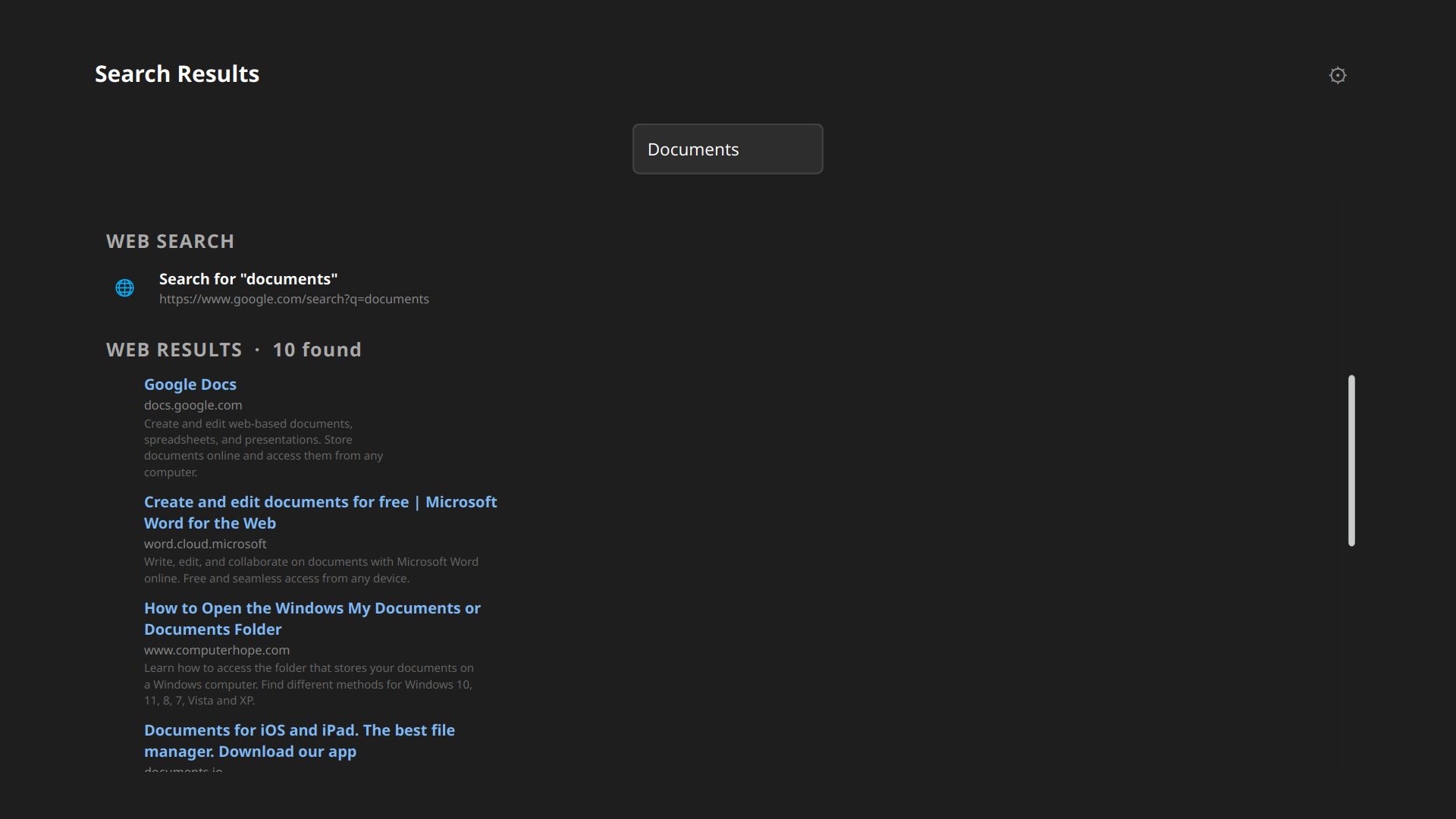The image size is (1456, 819).
Task: Click the google.com/search?q=documents URL
Action: 294,298
